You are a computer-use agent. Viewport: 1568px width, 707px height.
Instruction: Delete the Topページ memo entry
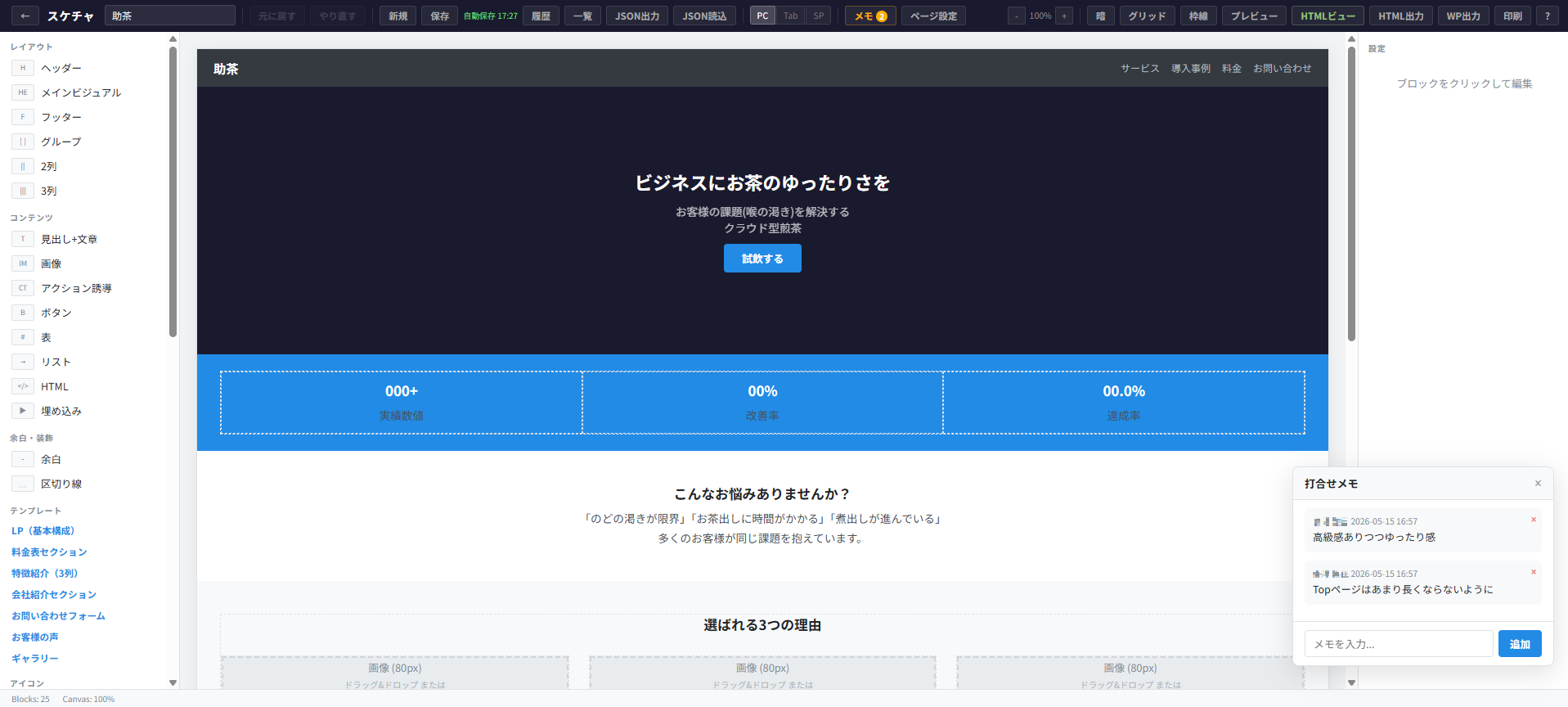tap(1534, 572)
